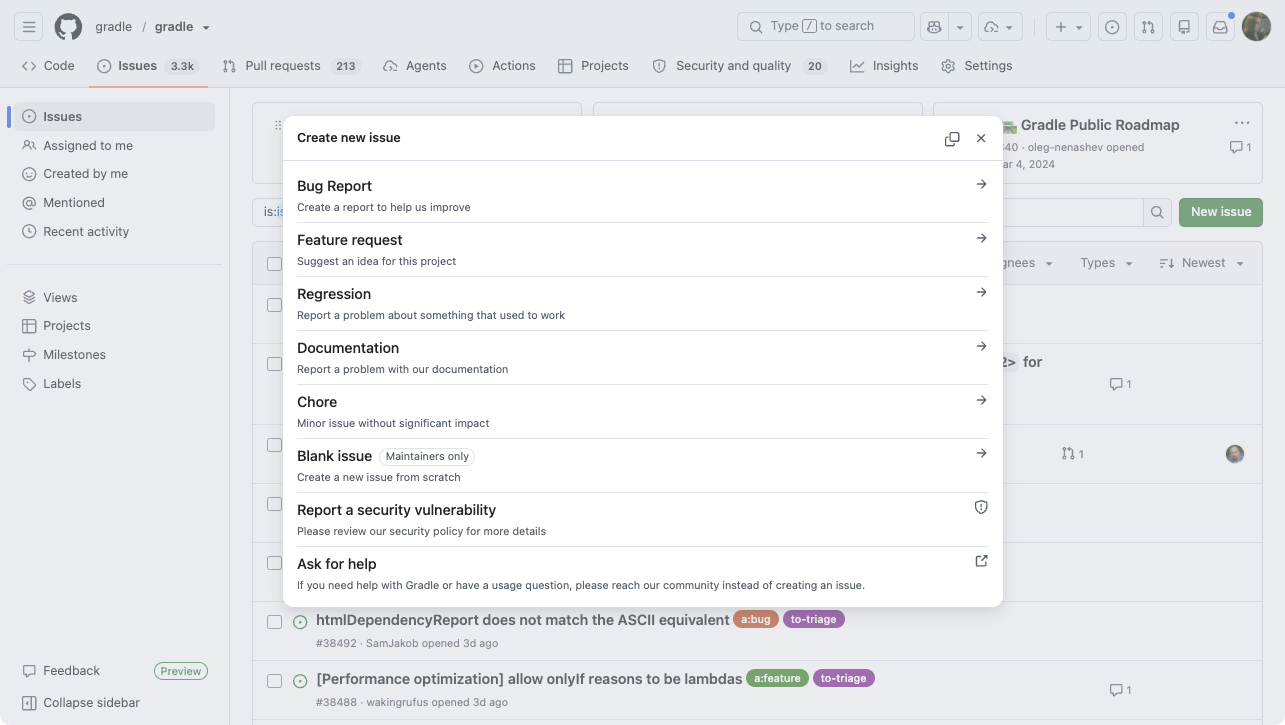Open the Newest sort dropdown
The image size is (1285, 725).
[1201, 263]
